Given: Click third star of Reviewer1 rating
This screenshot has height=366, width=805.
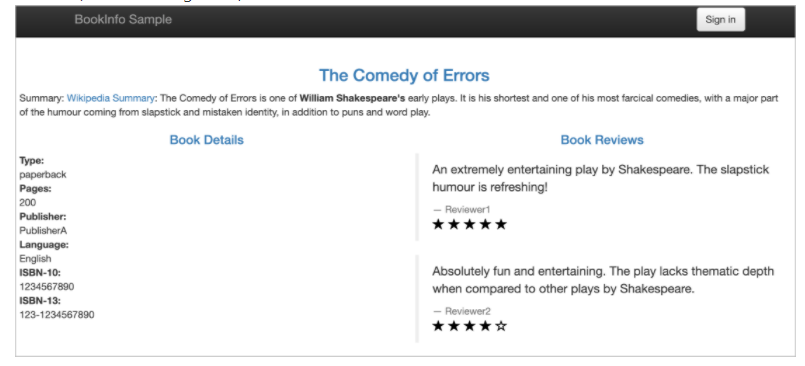Looking at the screenshot, I should 469,224.
